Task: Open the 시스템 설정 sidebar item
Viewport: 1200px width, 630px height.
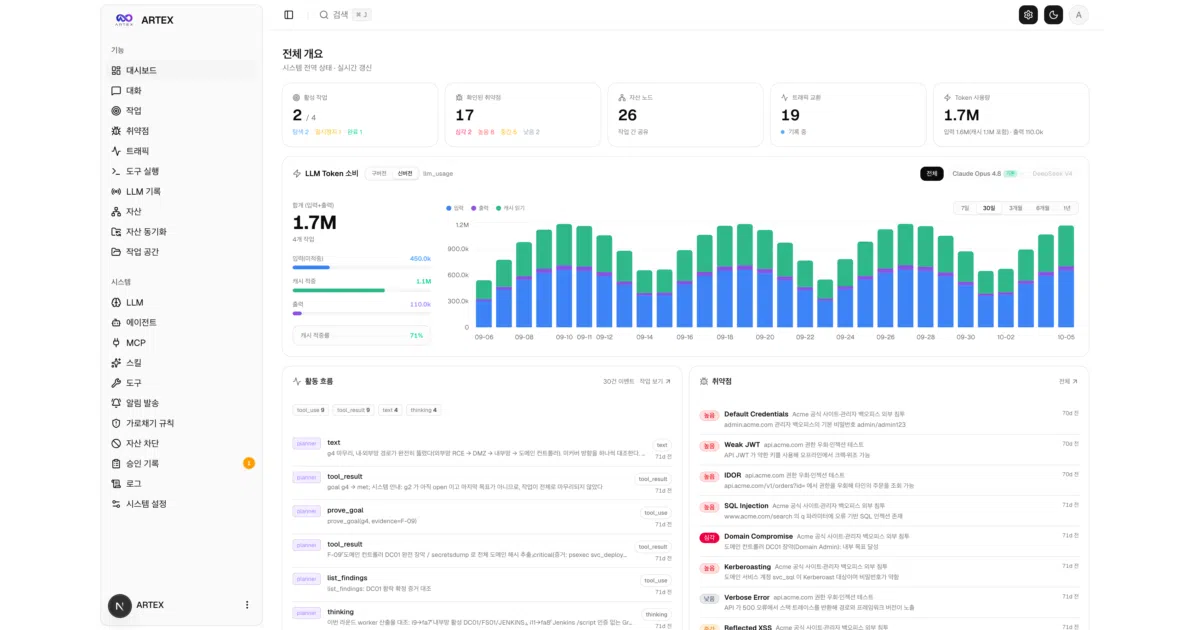Action: tap(182, 504)
